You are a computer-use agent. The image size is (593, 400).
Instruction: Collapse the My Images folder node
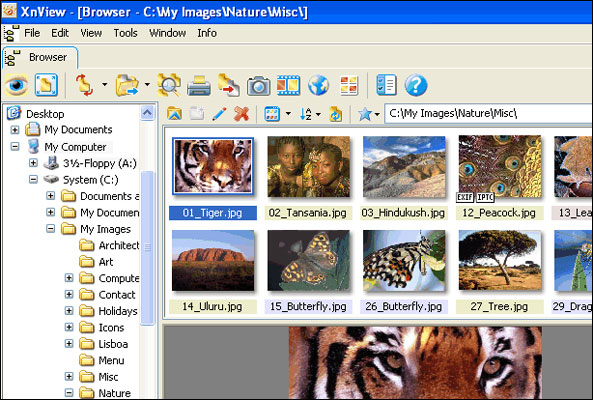click(50, 228)
